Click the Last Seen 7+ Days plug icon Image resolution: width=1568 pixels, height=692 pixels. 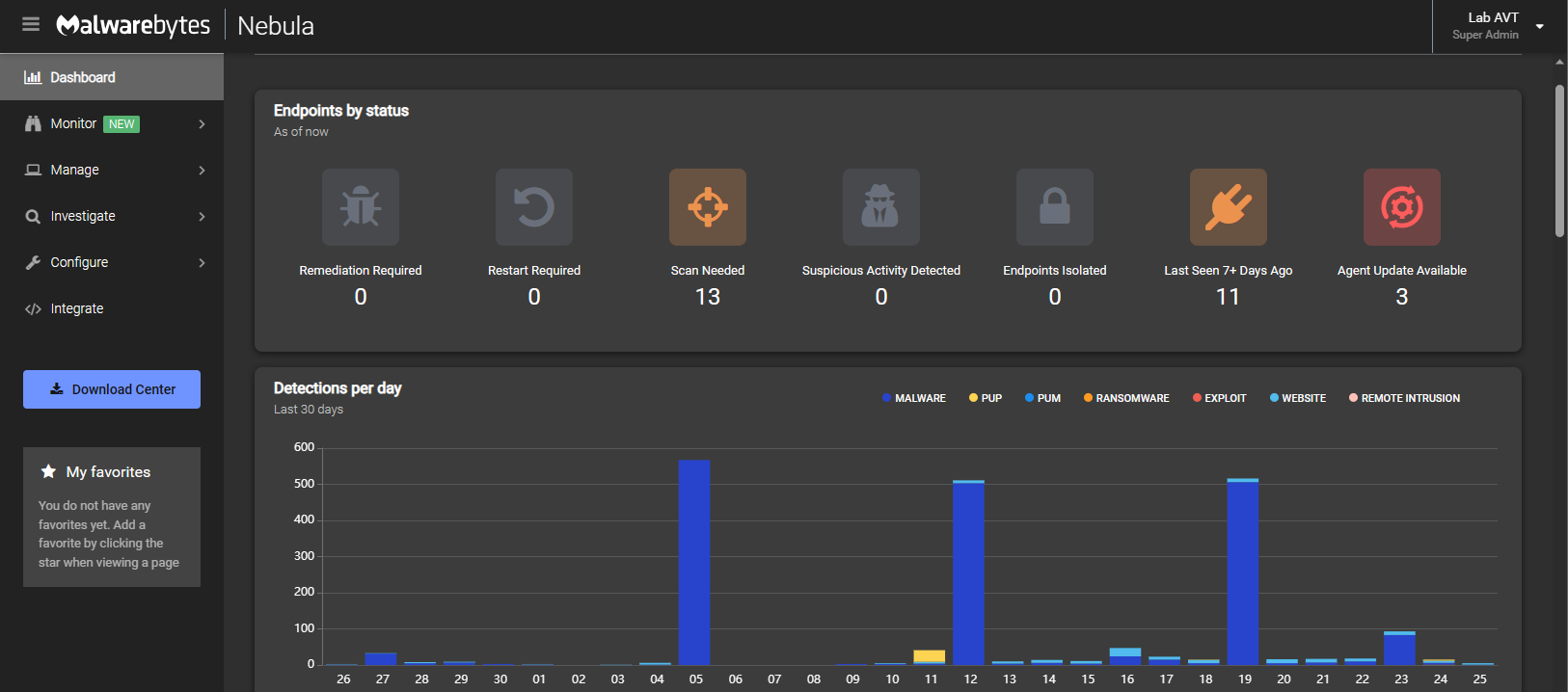pos(1229,207)
